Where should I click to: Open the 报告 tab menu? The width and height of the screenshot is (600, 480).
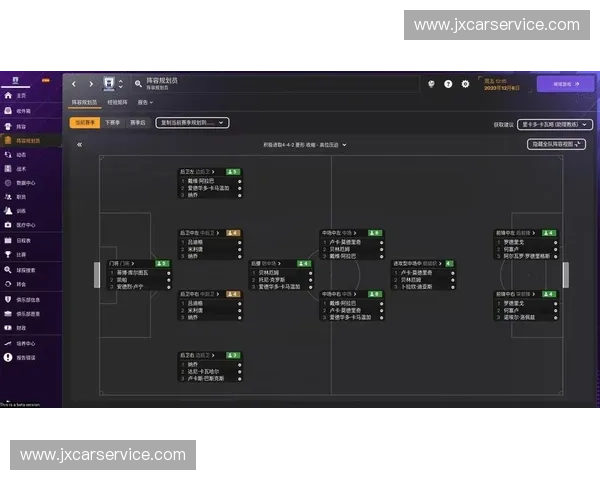pyautogui.click(x=145, y=102)
